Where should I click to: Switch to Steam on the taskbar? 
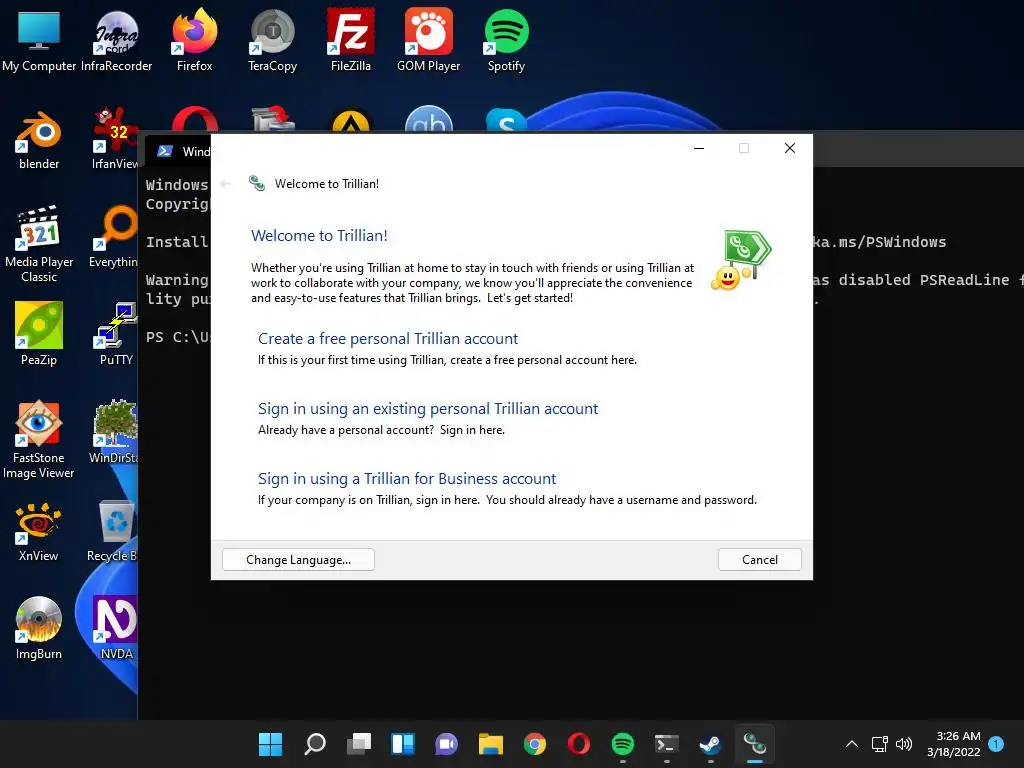[x=711, y=744]
